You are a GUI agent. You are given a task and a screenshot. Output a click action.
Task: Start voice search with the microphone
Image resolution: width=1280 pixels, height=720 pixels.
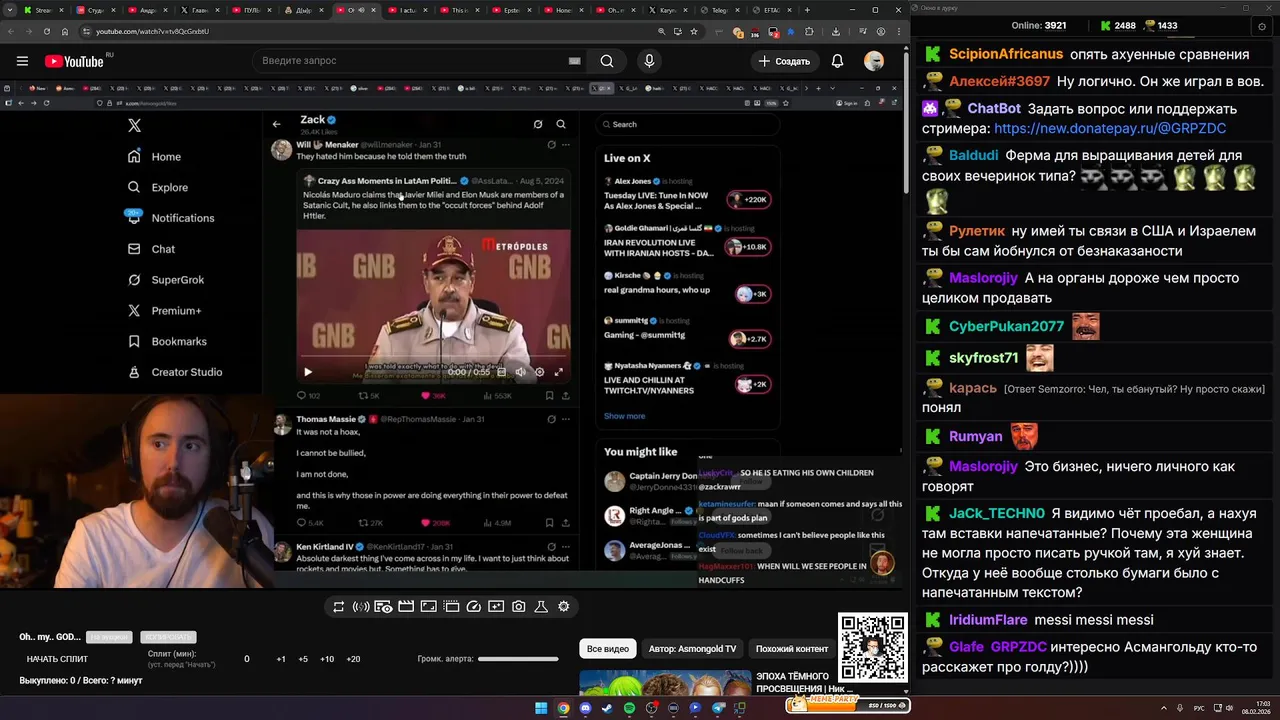click(649, 61)
